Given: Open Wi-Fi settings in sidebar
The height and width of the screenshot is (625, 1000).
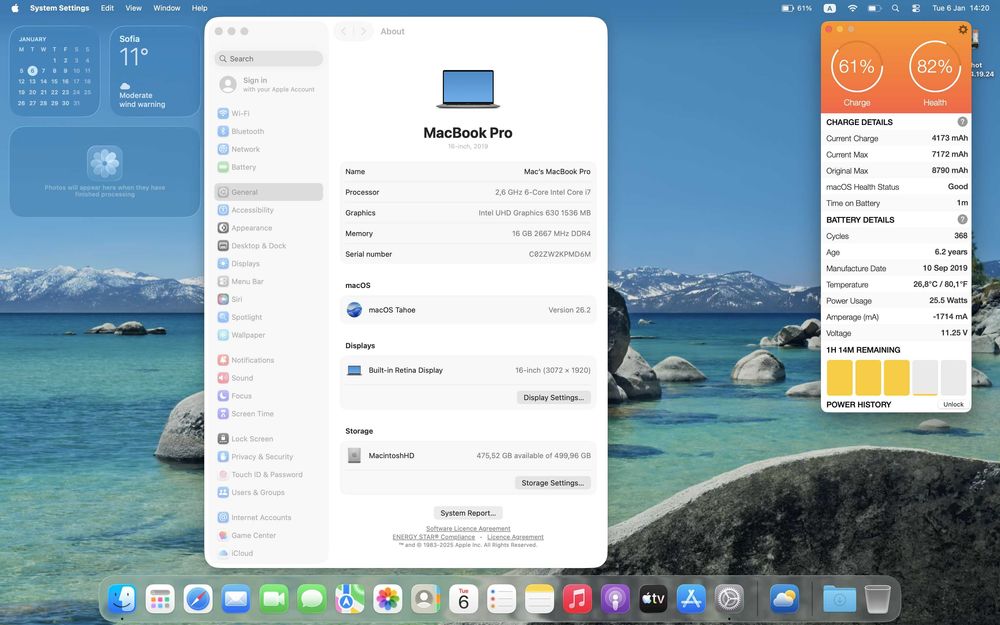Looking at the screenshot, I should pyautogui.click(x=268, y=114).
